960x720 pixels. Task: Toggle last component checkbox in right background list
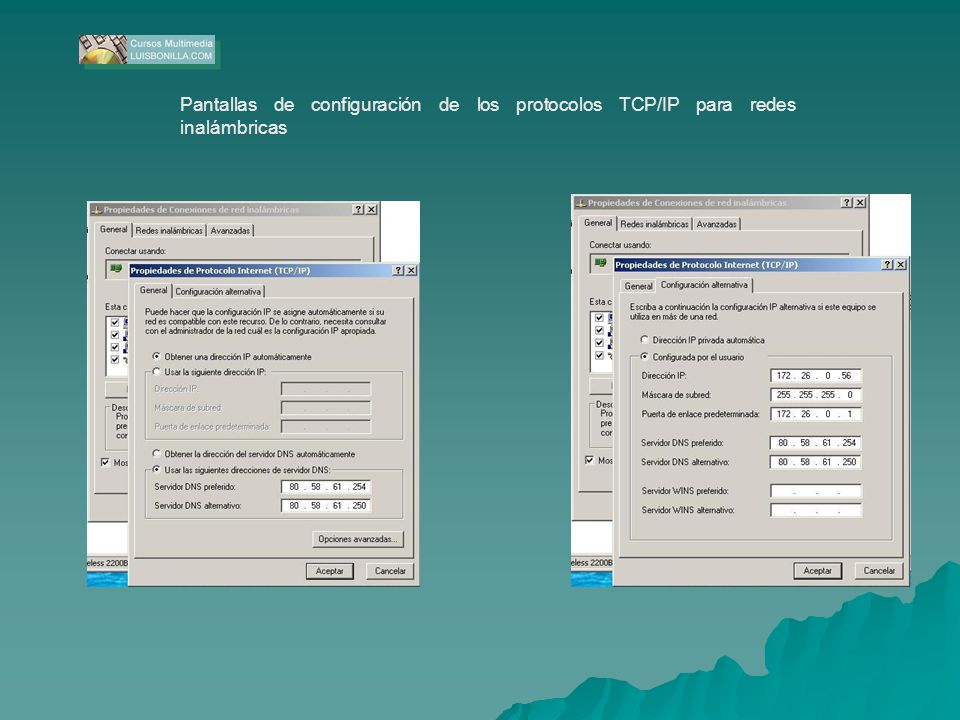point(599,355)
